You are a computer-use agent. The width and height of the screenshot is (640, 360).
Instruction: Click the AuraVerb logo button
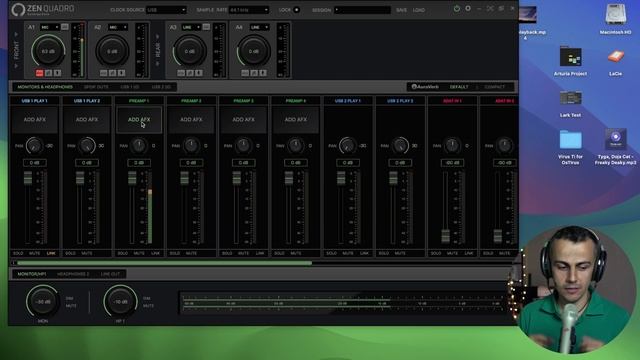pyautogui.click(x=425, y=87)
